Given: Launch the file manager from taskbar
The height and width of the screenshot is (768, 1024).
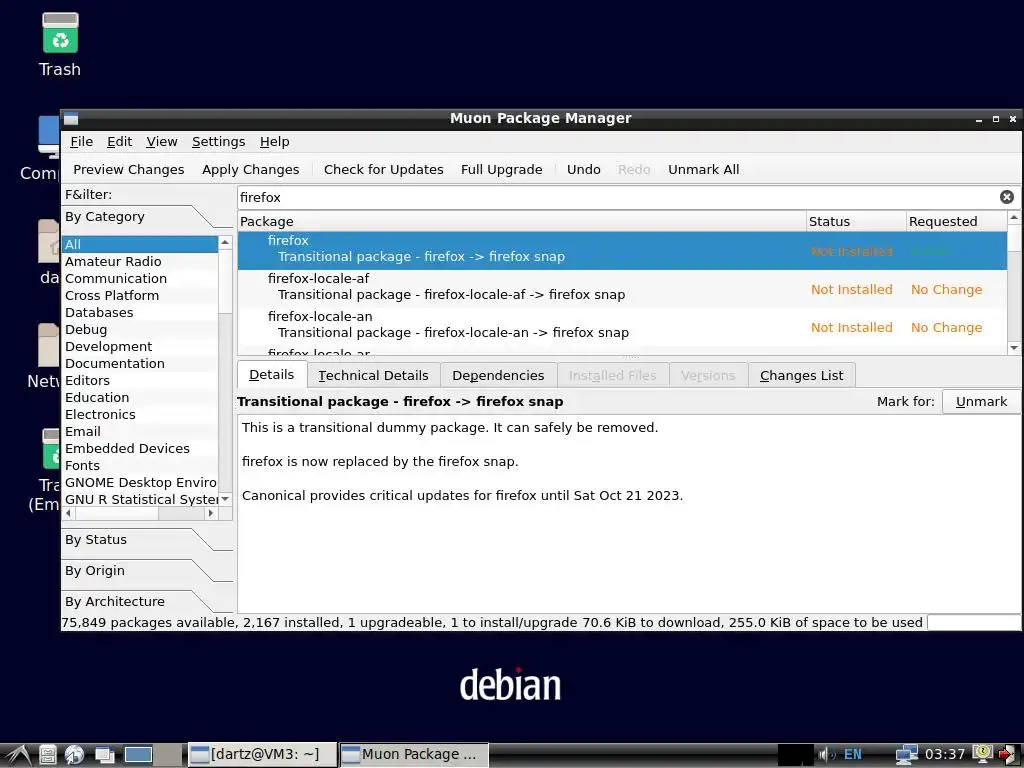Looking at the screenshot, I should (48, 754).
